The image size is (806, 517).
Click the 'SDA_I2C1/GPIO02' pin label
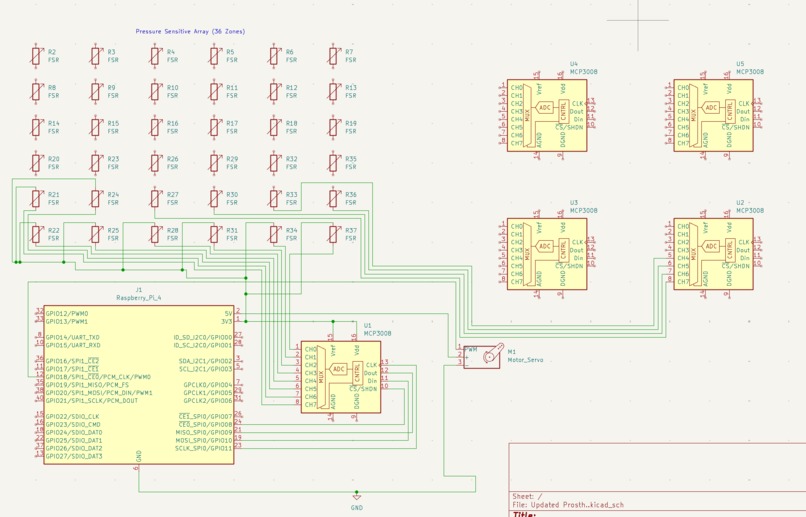[206, 361]
